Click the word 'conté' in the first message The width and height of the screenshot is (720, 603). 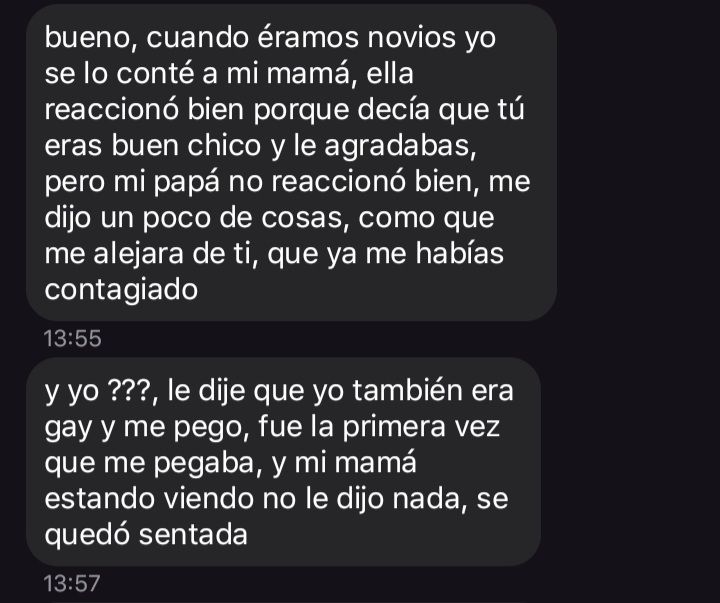(156, 73)
